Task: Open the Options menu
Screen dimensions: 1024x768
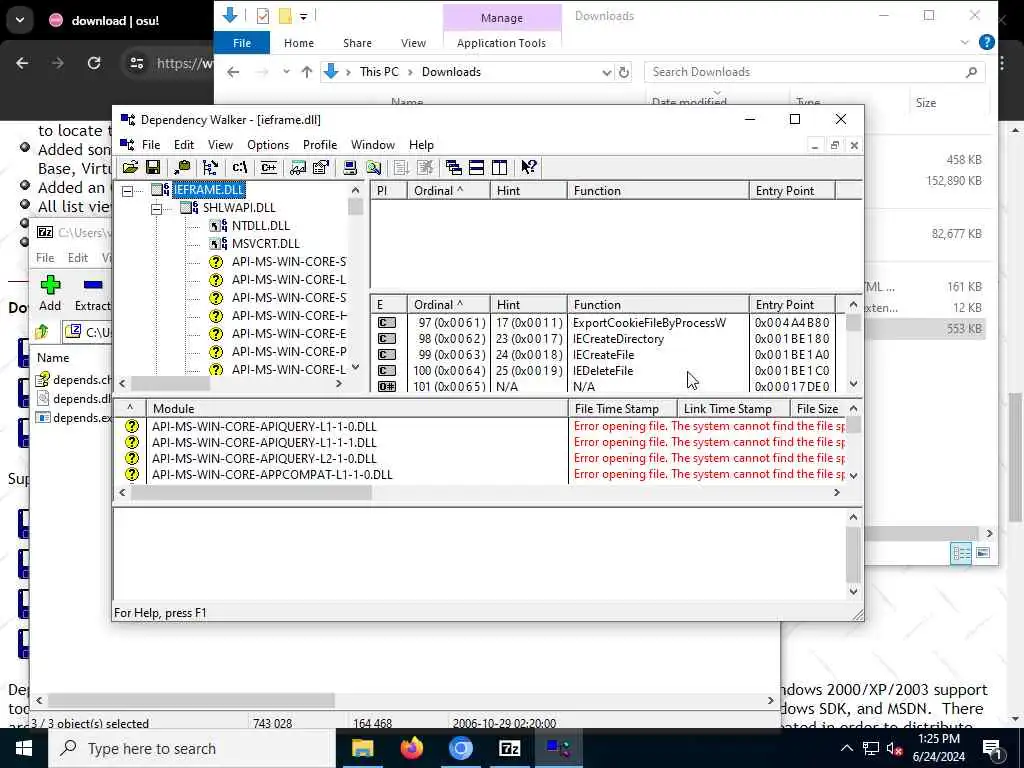Action: click(x=268, y=145)
